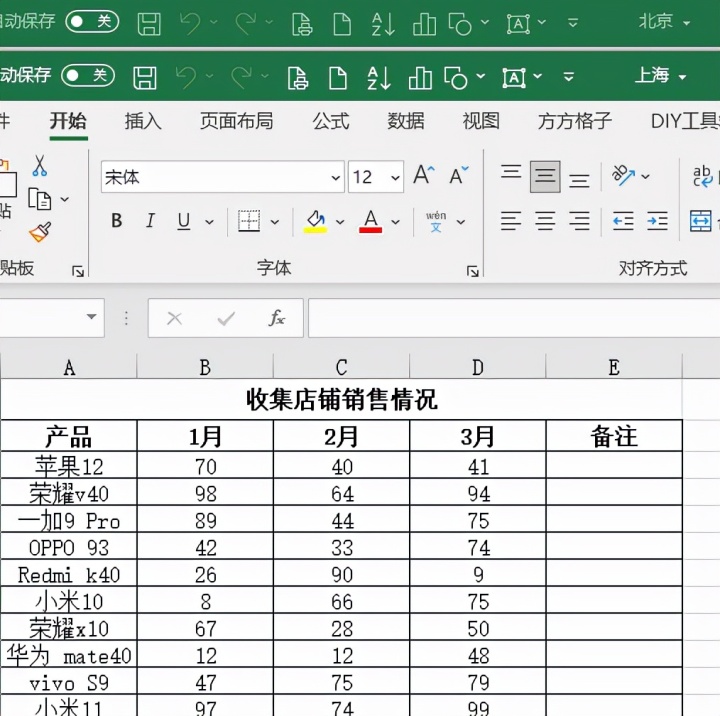Click Shapes icon in Shanghai window
Viewport: 720px width, 716px height.
[456, 78]
